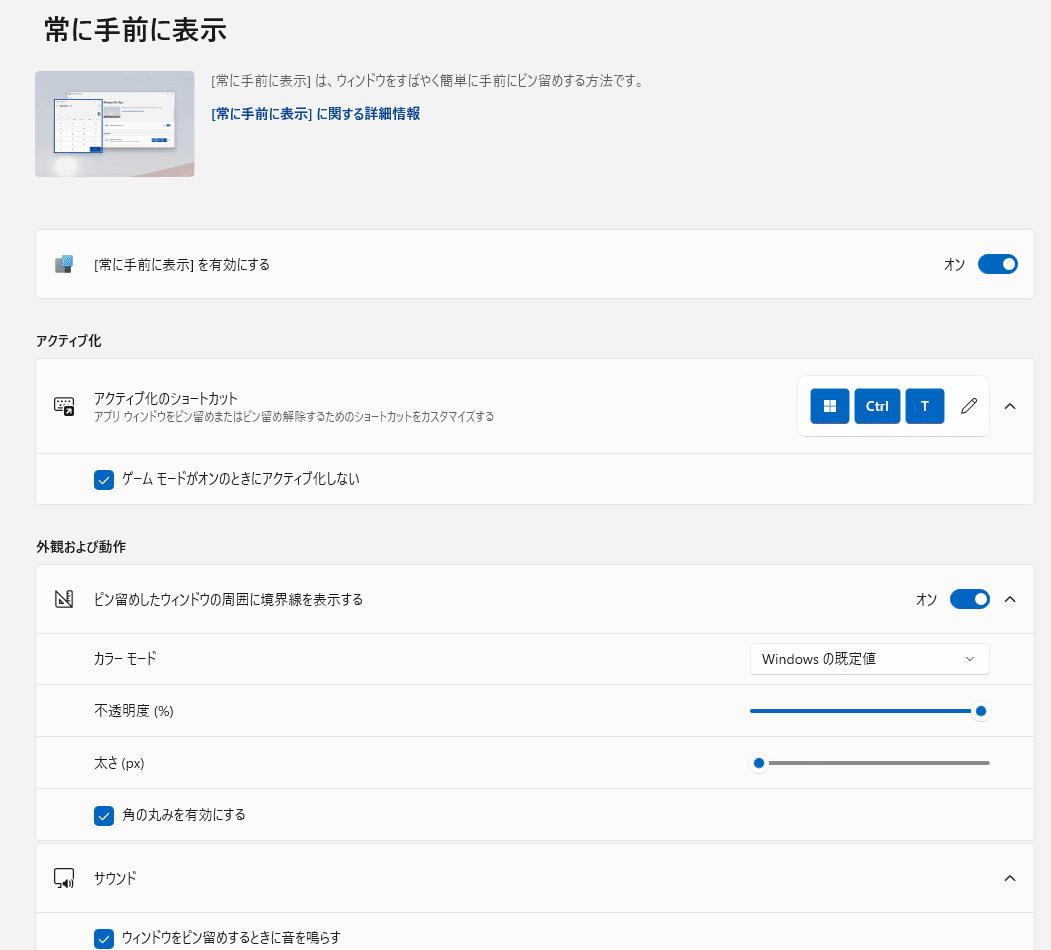Viewport: 1051px width, 950px height.
Task: Collapse the border settings section chevron
Action: point(1010,600)
